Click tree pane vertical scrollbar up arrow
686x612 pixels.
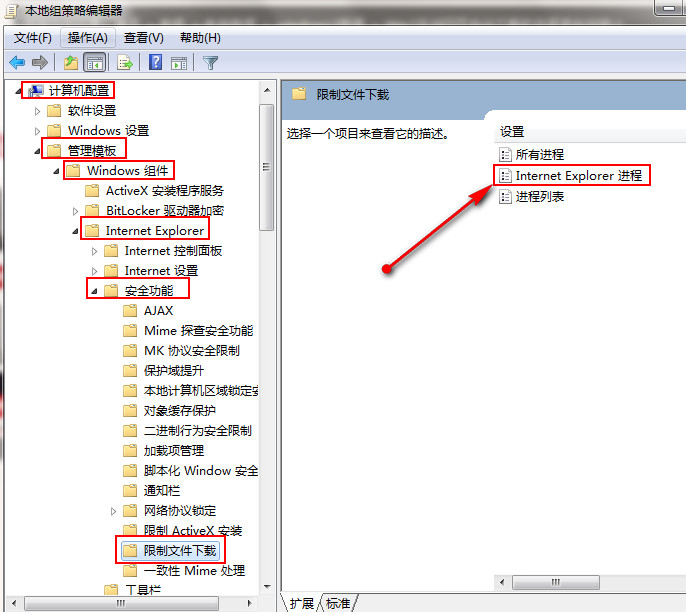267,91
